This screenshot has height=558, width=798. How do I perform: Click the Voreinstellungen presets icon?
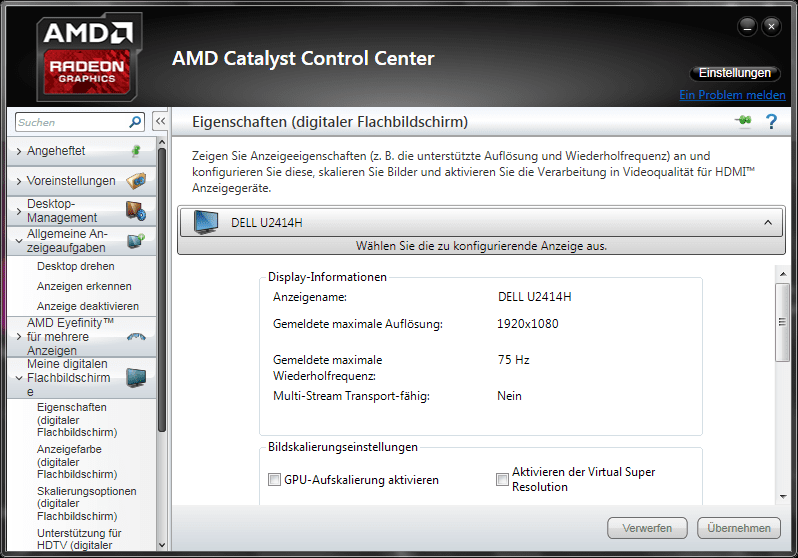(x=136, y=180)
